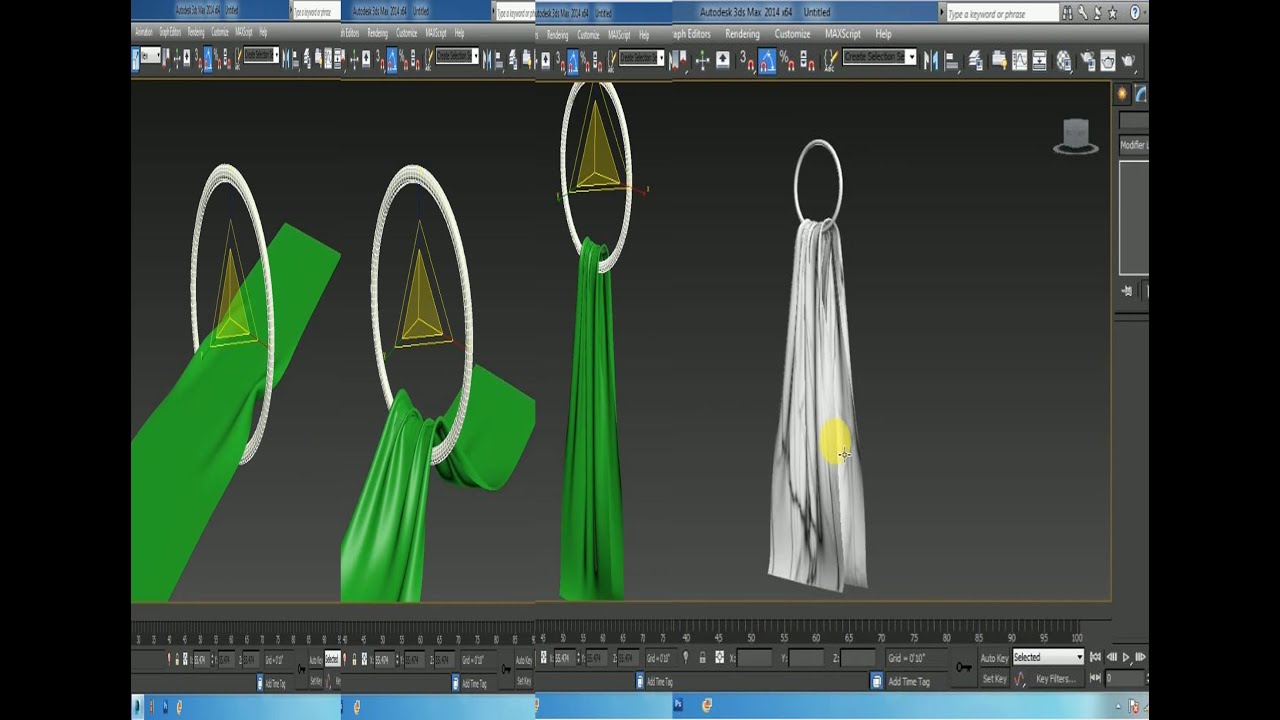
Task: Click the wrench icon in the title bar
Action: 1082,13
